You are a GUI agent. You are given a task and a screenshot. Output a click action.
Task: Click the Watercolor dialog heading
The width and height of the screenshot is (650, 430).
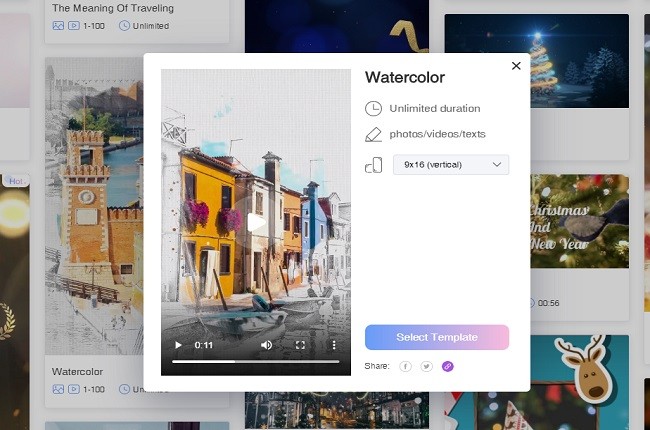[405, 78]
